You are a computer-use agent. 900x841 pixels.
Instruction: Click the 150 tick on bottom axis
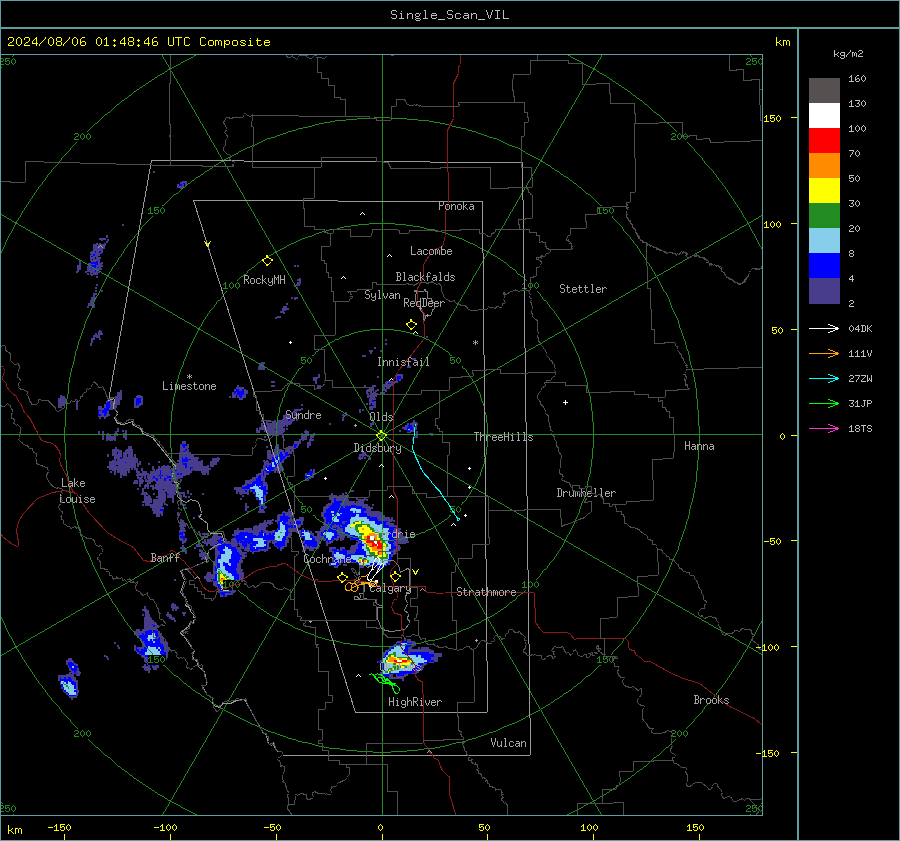click(695, 828)
